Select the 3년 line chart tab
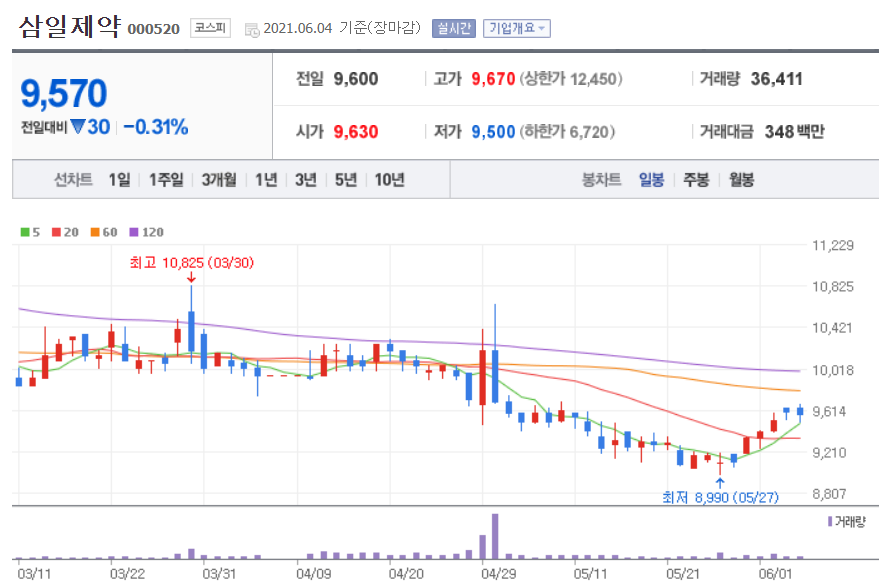Image resolution: width=879 pixels, height=588 pixels. (306, 180)
